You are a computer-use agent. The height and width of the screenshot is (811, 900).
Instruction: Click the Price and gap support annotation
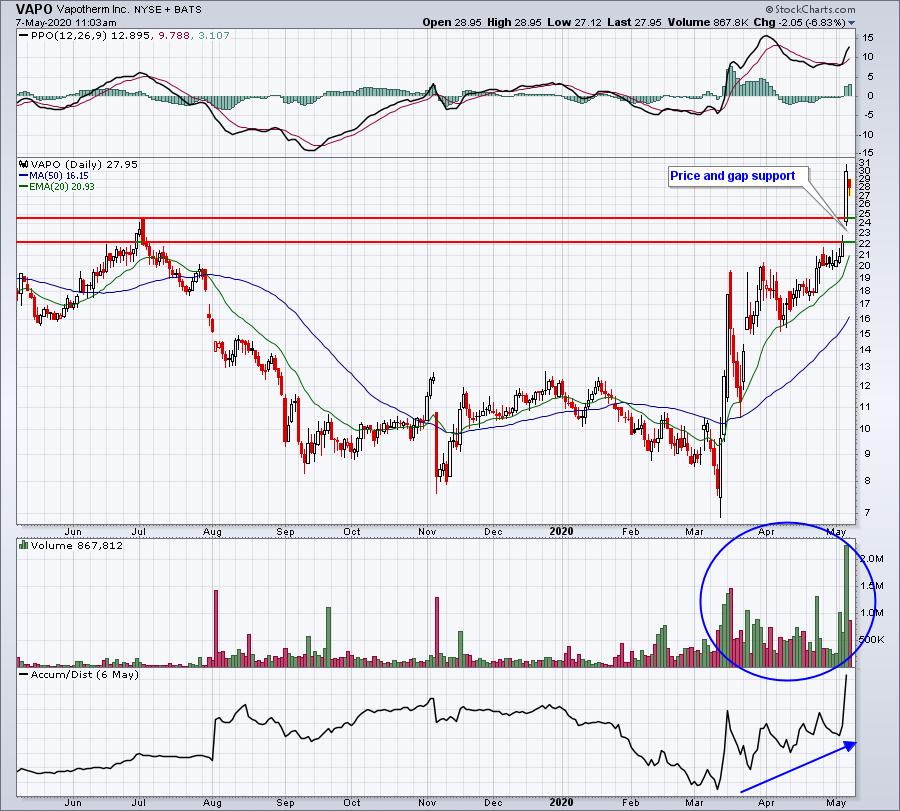733,176
